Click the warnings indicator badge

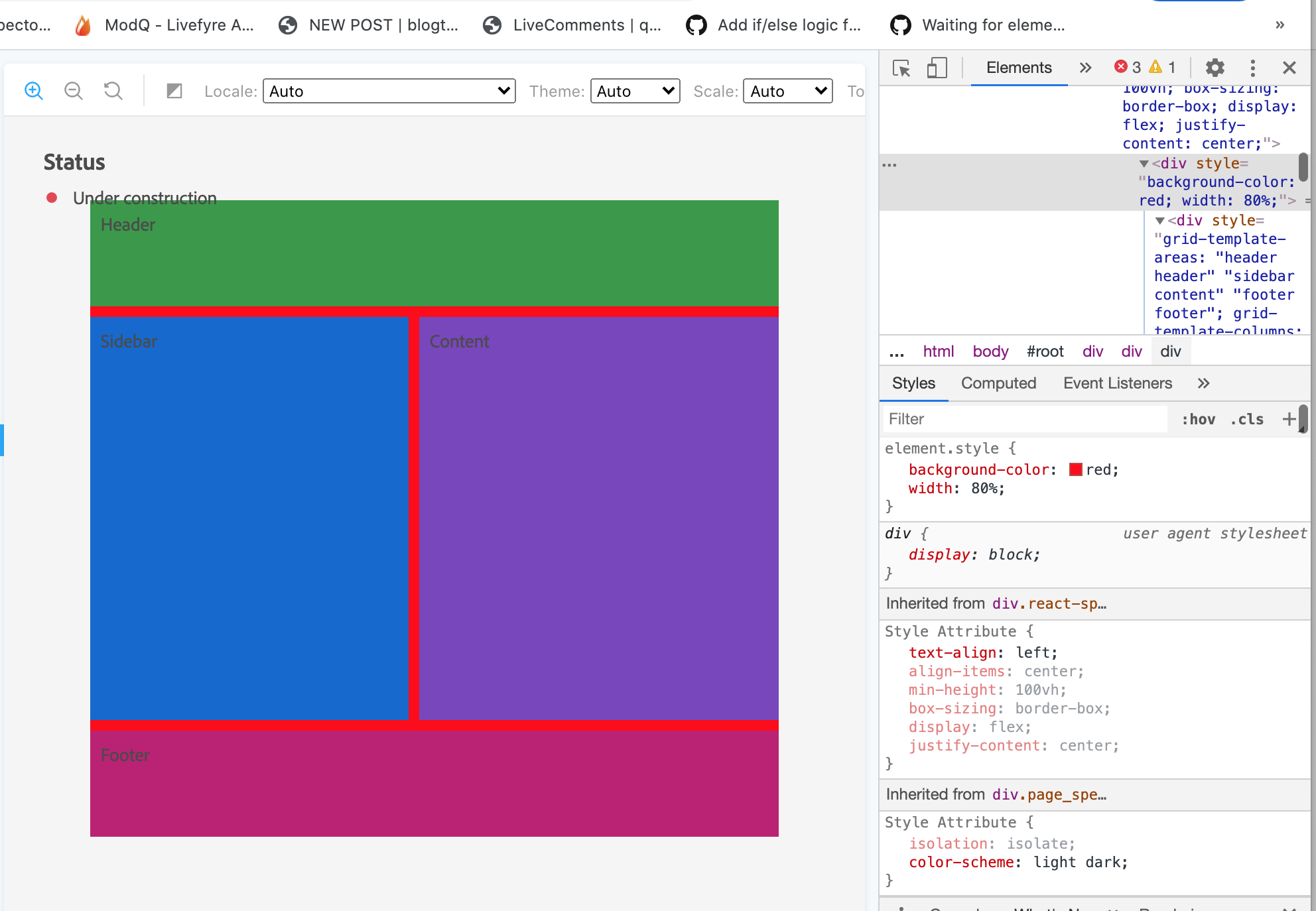(x=1163, y=67)
